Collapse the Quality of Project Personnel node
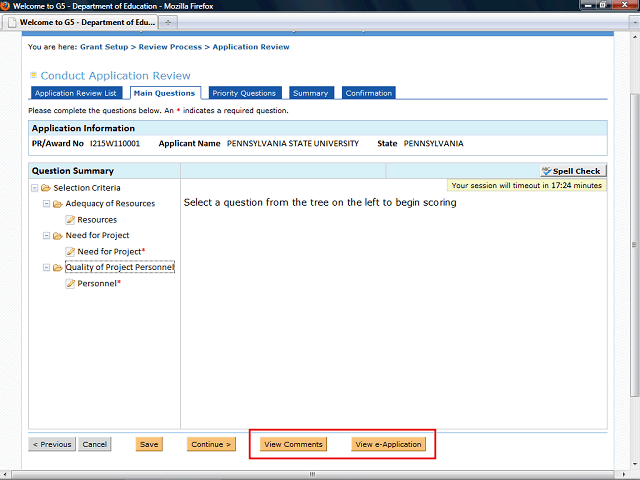 47,267
